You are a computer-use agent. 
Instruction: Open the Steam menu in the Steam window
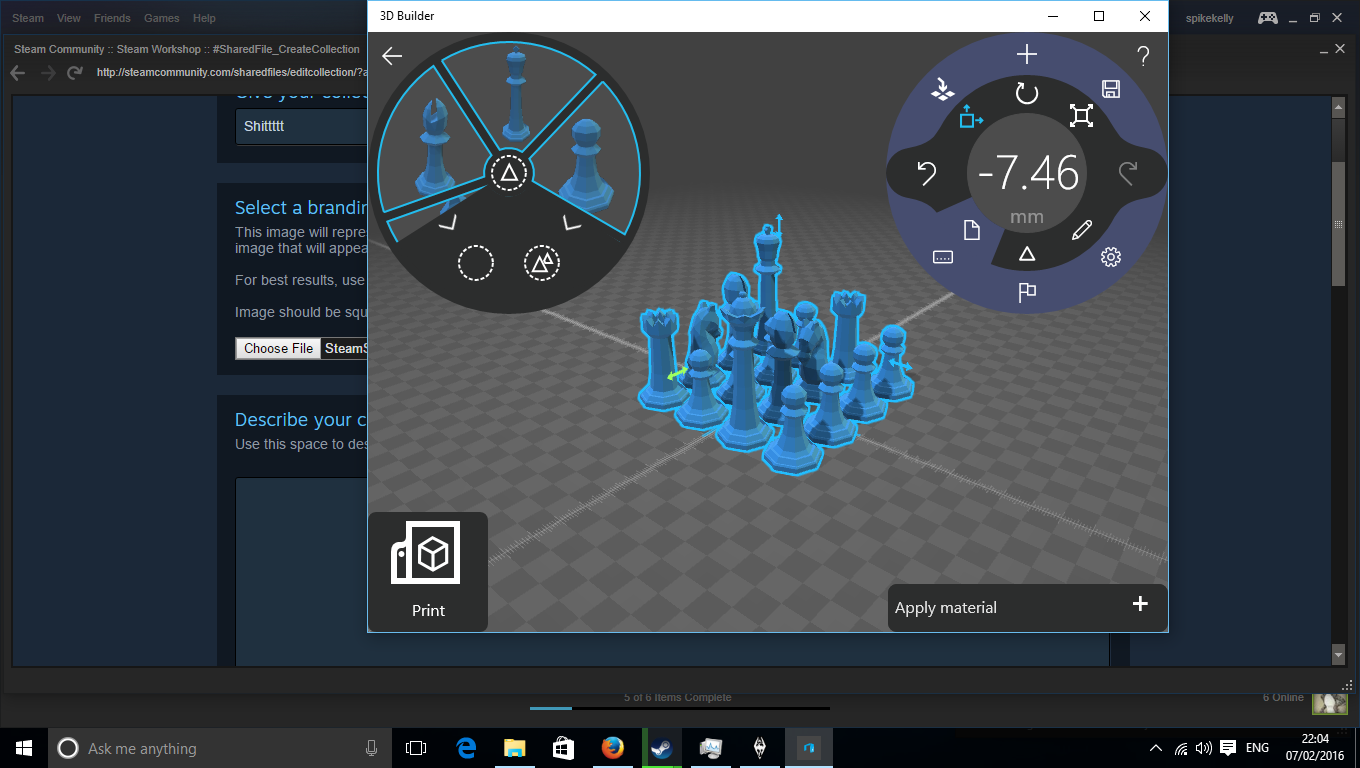click(x=28, y=18)
